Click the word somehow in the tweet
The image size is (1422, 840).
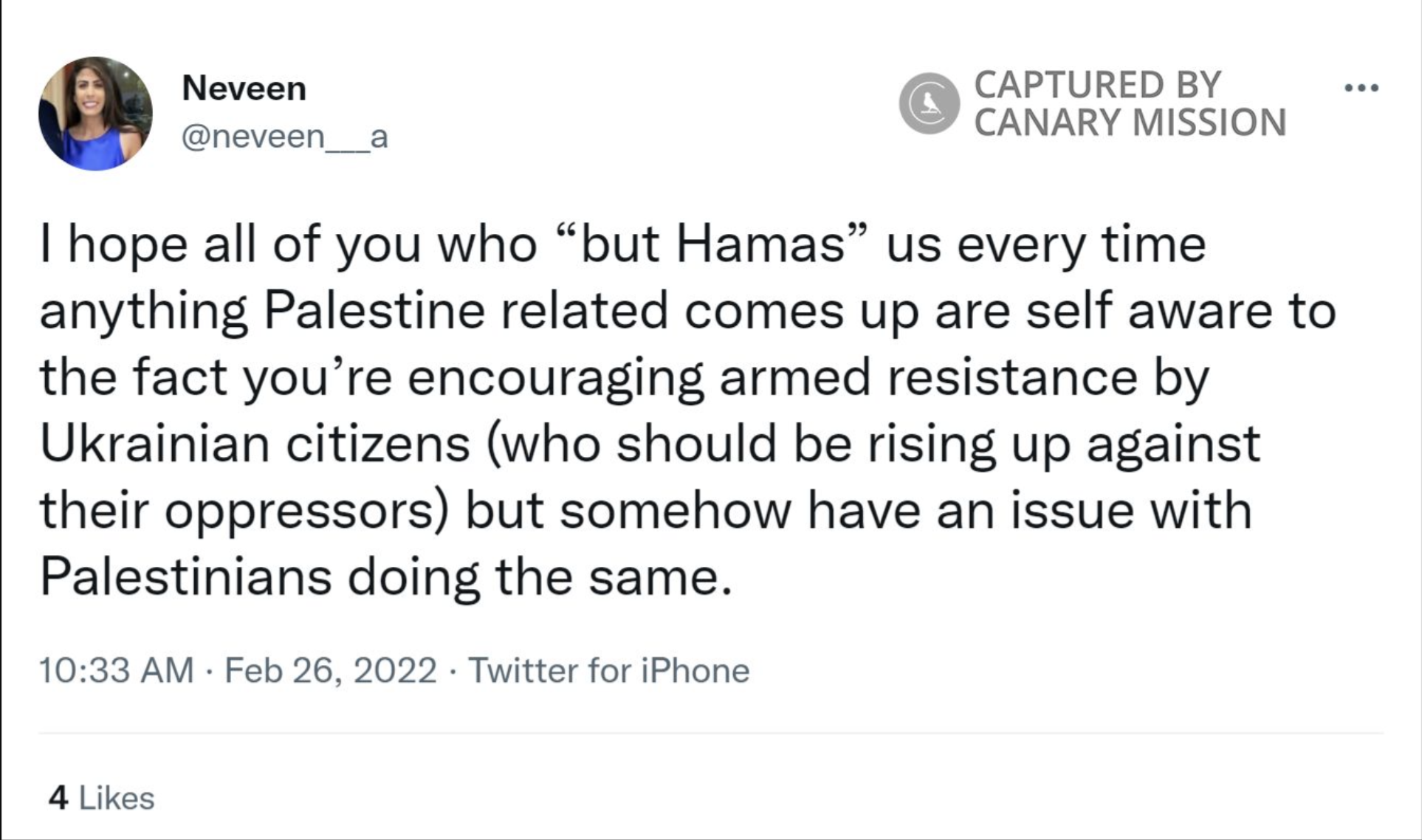pyautogui.click(x=675, y=511)
